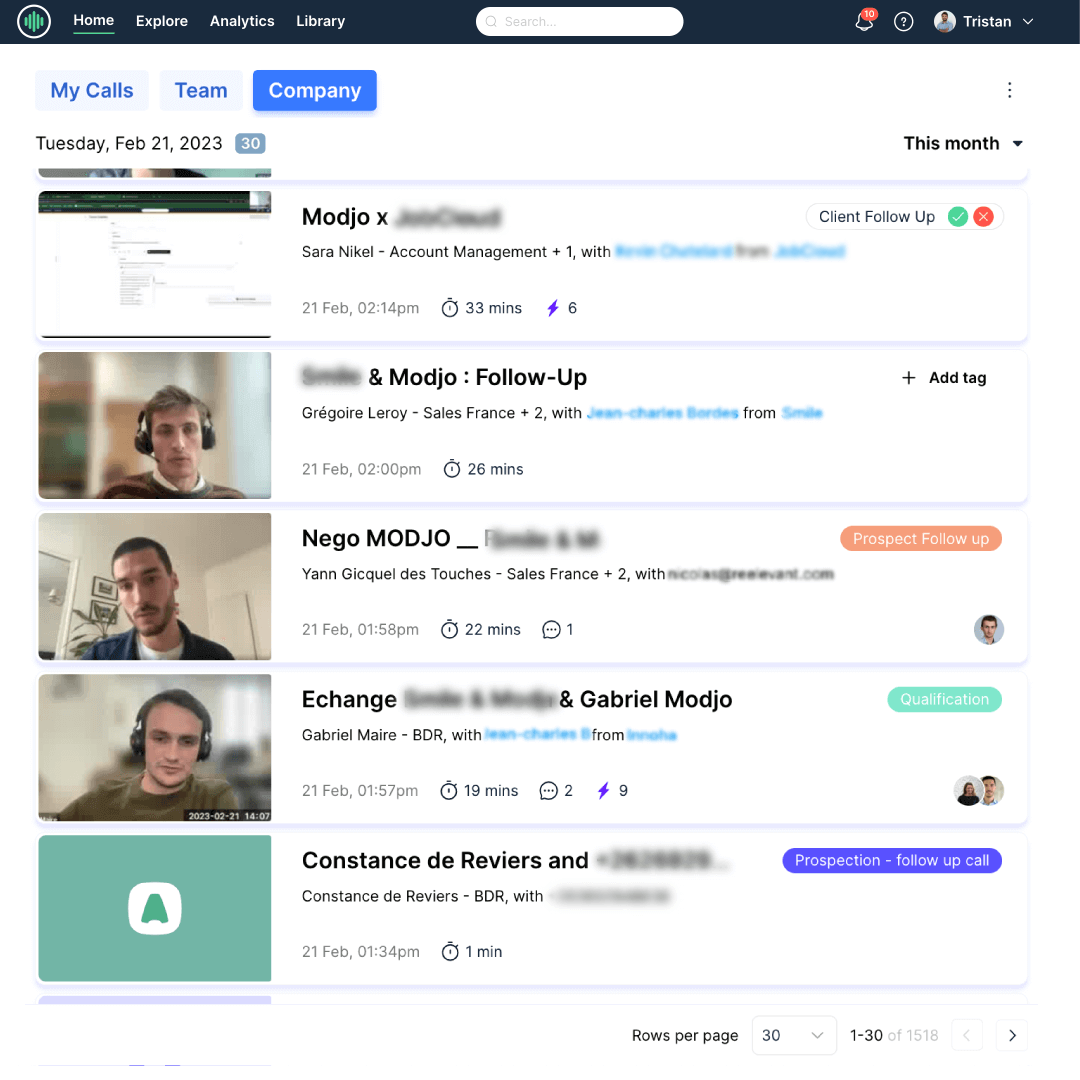1080x1080 pixels.
Task: Click the viewer avatars on Echange call
Action: coord(979,791)
